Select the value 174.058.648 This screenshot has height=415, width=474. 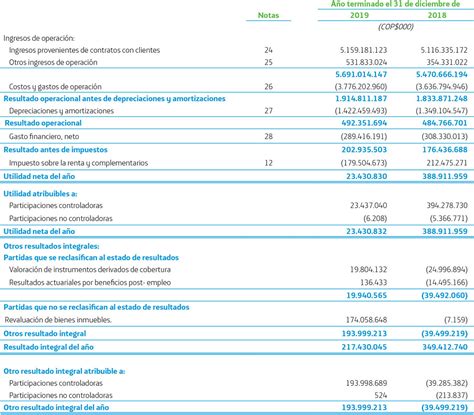pyautogui.click(x=366, y=320)
